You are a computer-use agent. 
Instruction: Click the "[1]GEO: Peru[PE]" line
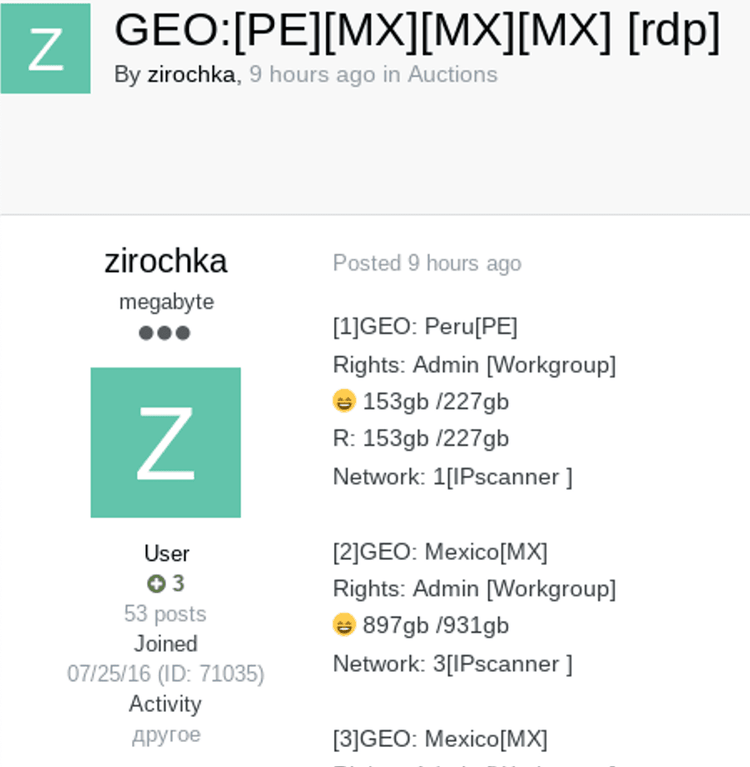point(425,327)
